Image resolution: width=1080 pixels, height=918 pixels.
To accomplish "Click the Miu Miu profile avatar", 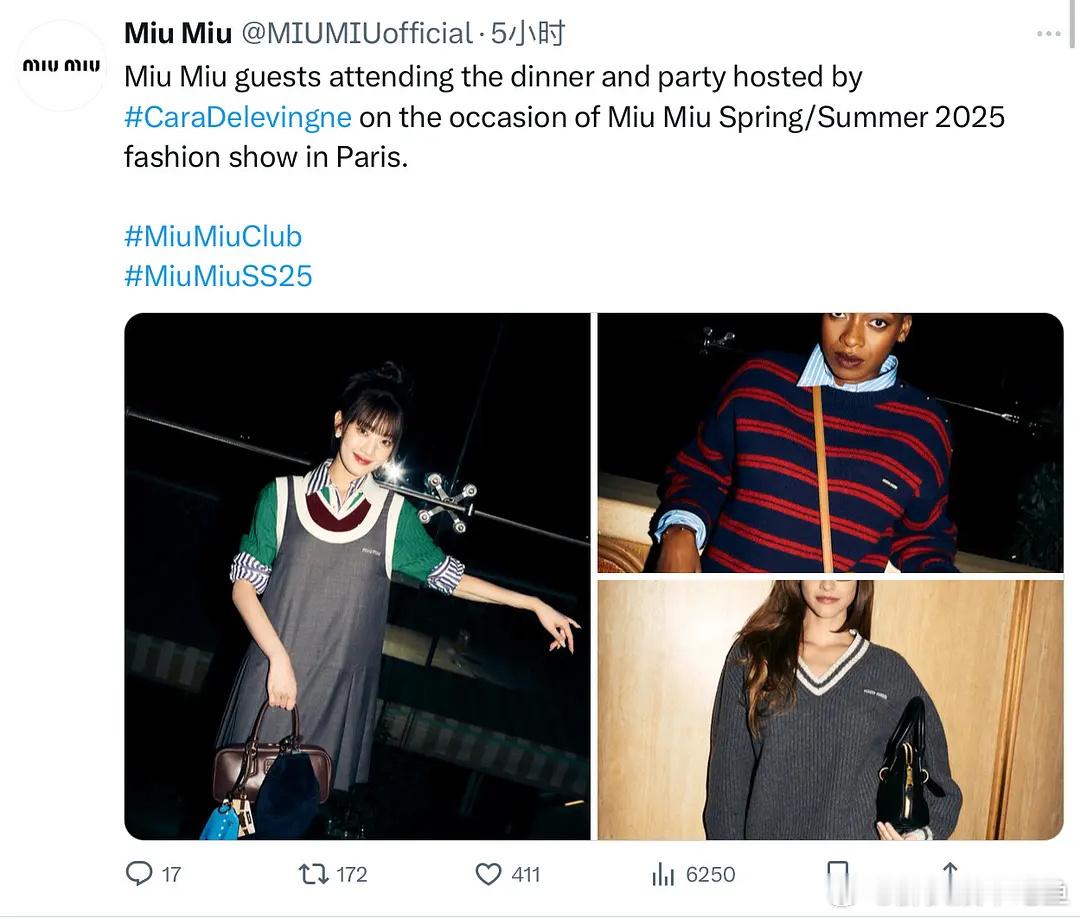I will [x=60, y=65].
